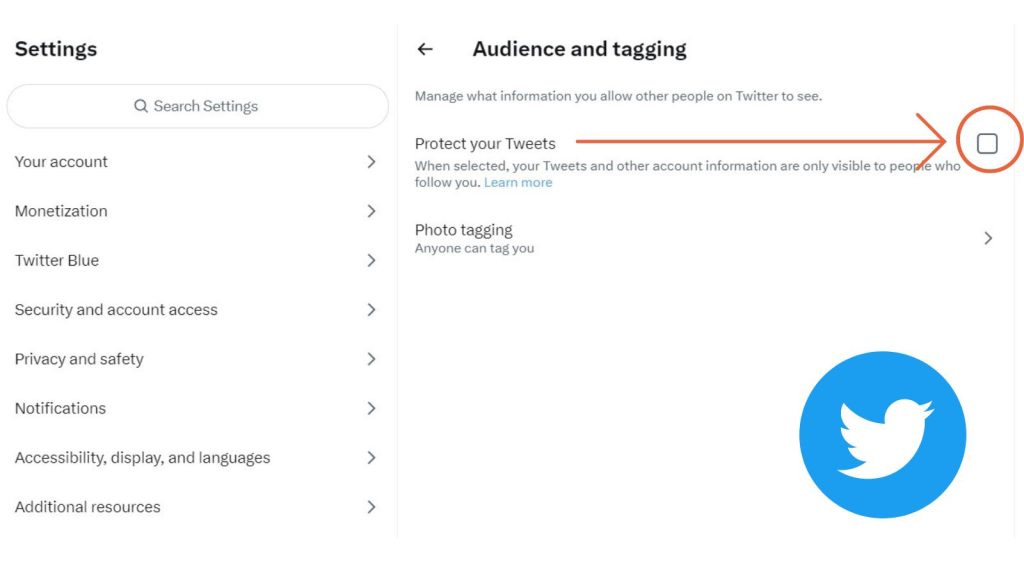Open the Your account settings section
Viewport: 1024px width, 576px height.
coord(197,162)
